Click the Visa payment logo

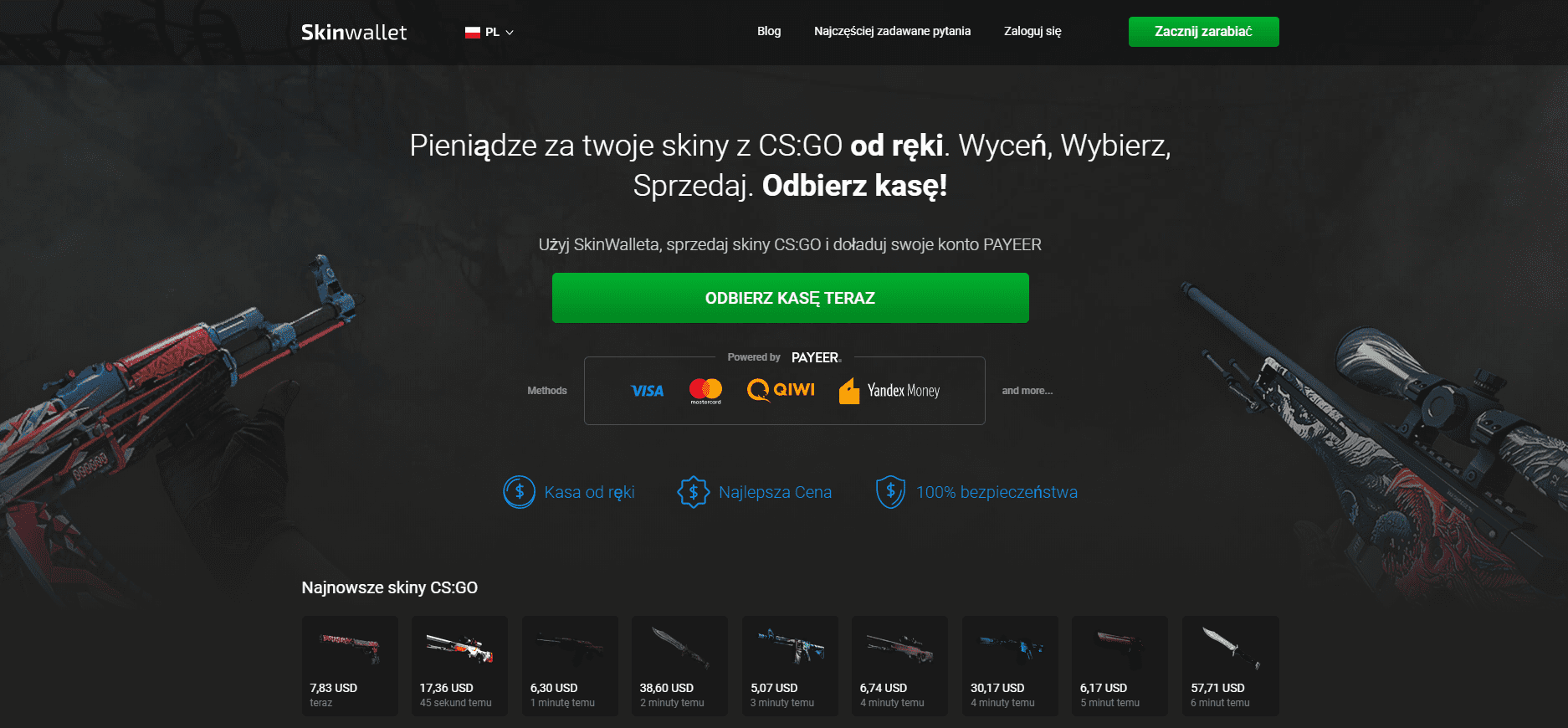(648, 391)
